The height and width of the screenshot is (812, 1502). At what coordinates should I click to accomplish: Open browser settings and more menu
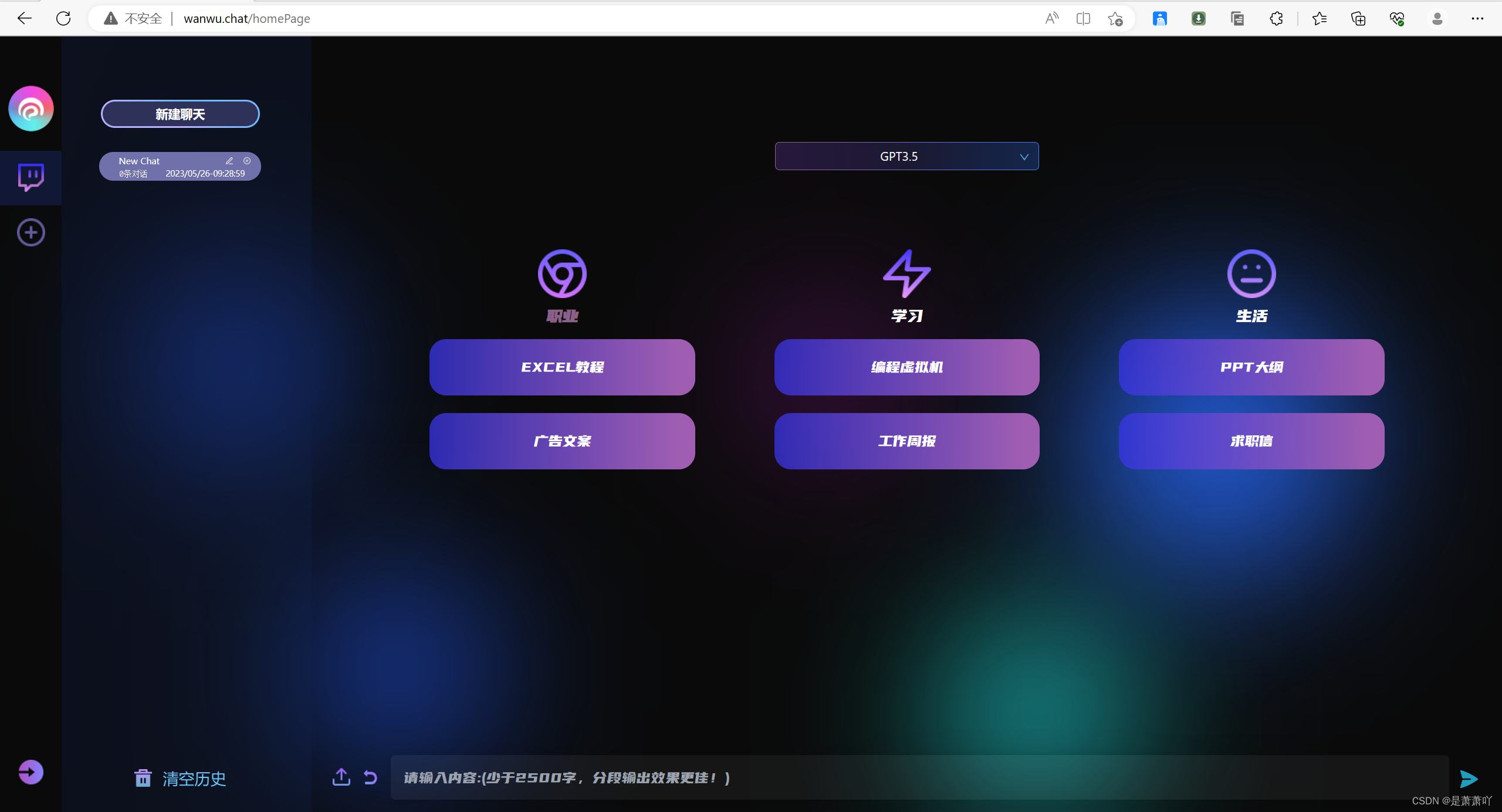(x=1477, y=19)
